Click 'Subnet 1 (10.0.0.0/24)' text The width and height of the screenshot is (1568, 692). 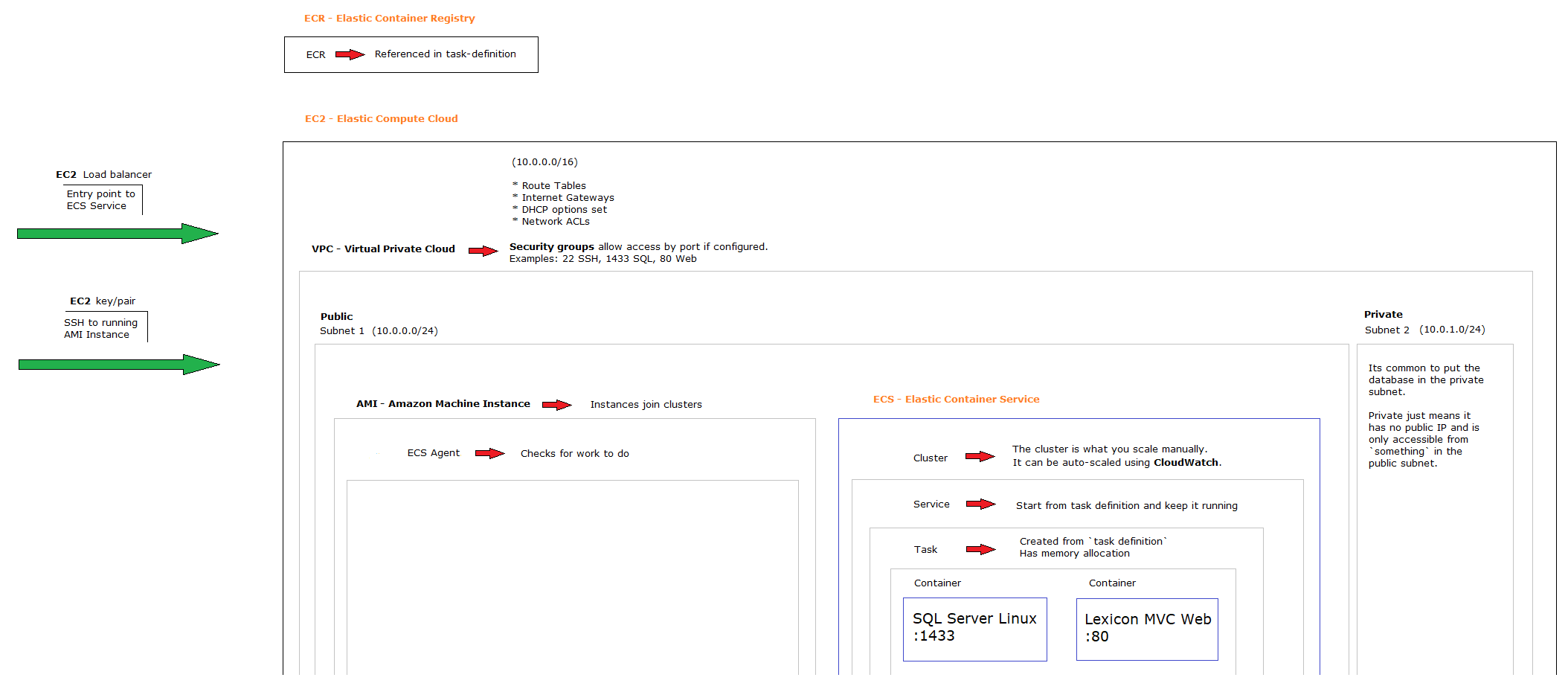click(379, 331)
